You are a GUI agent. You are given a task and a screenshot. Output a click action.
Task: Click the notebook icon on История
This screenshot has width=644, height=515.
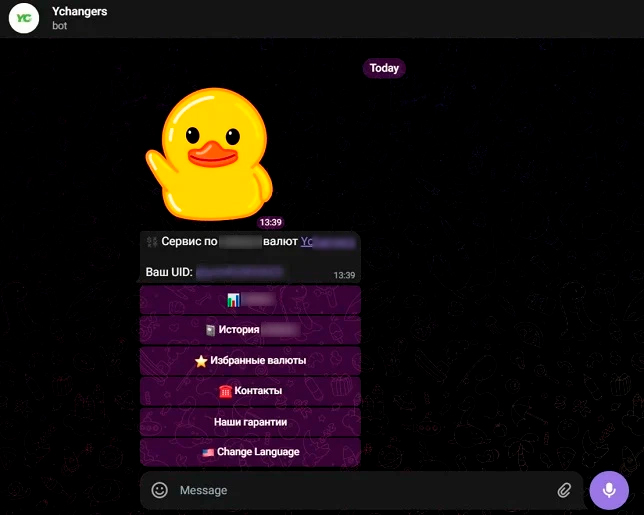click(x=210, y=329)
